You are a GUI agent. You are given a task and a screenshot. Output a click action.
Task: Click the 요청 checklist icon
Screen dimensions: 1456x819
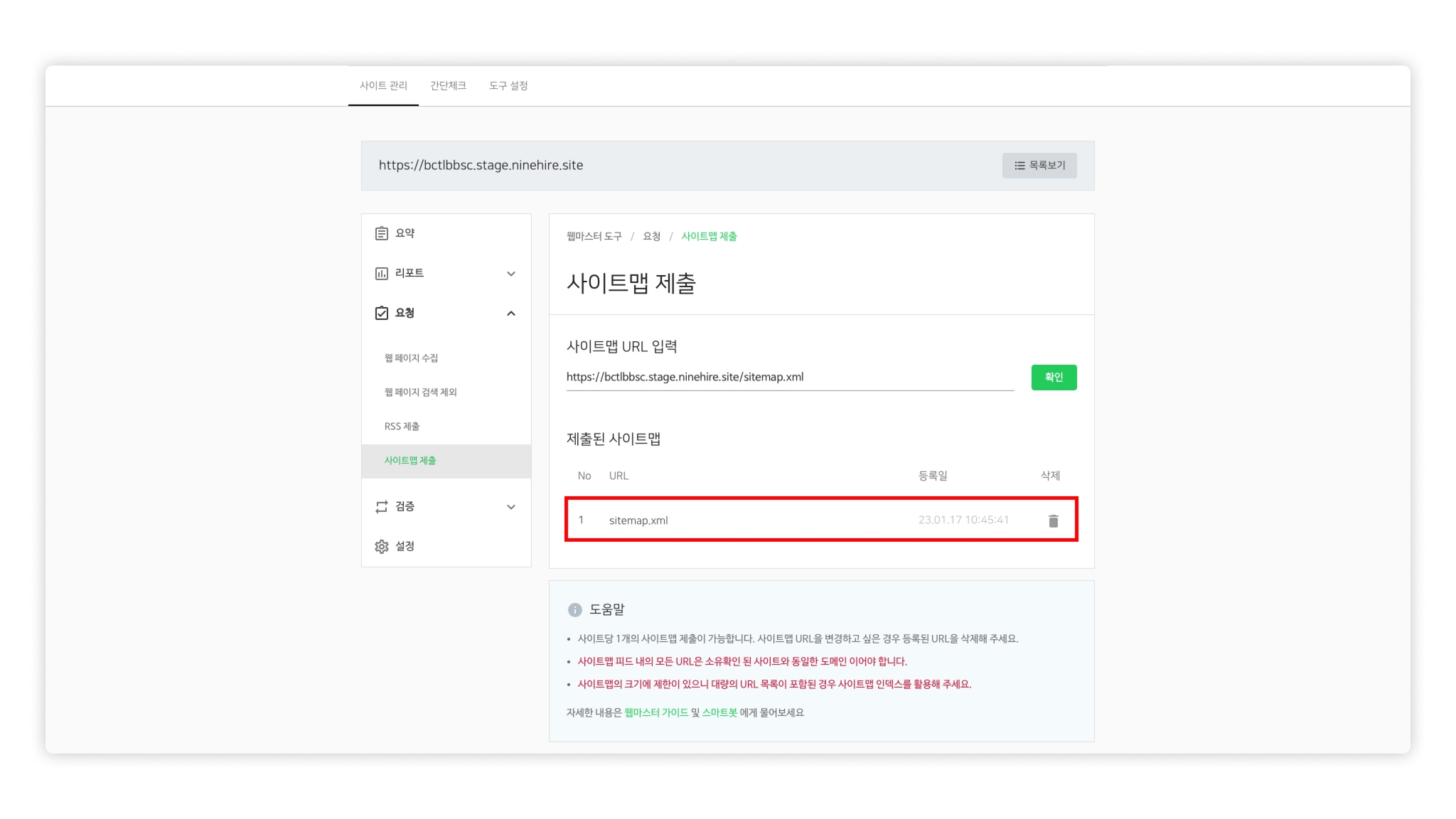click(382, 313)
